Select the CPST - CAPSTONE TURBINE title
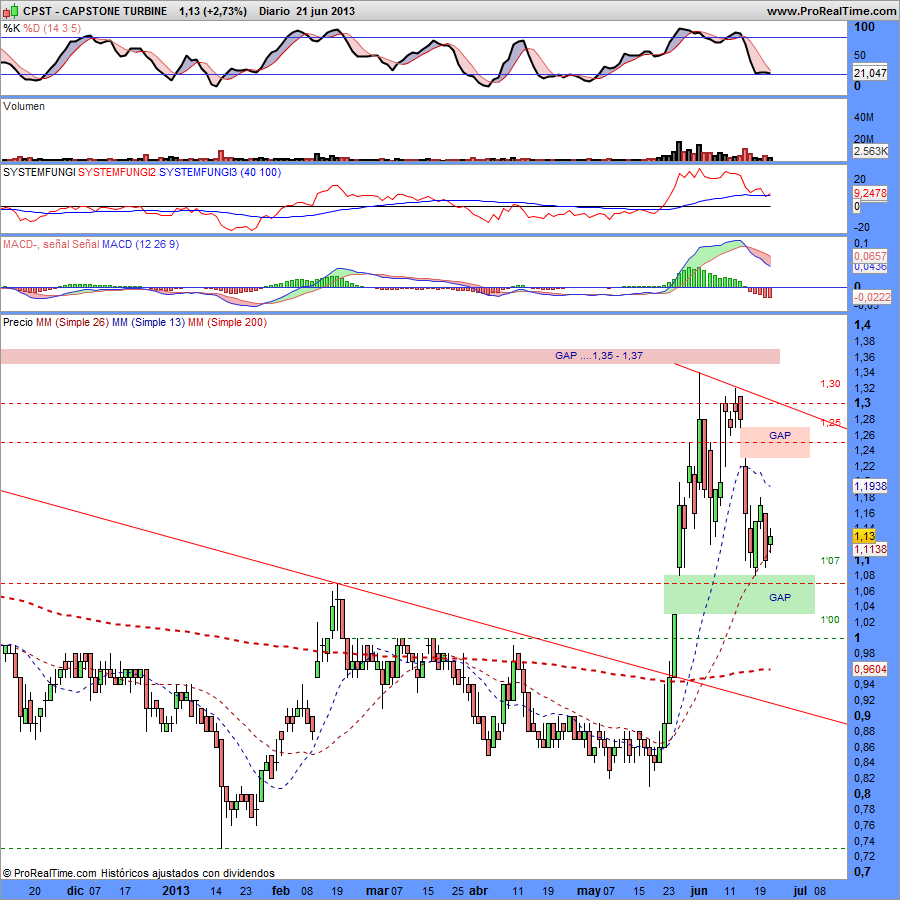Viewport: 900px width, 900px height. pos(95,11)
